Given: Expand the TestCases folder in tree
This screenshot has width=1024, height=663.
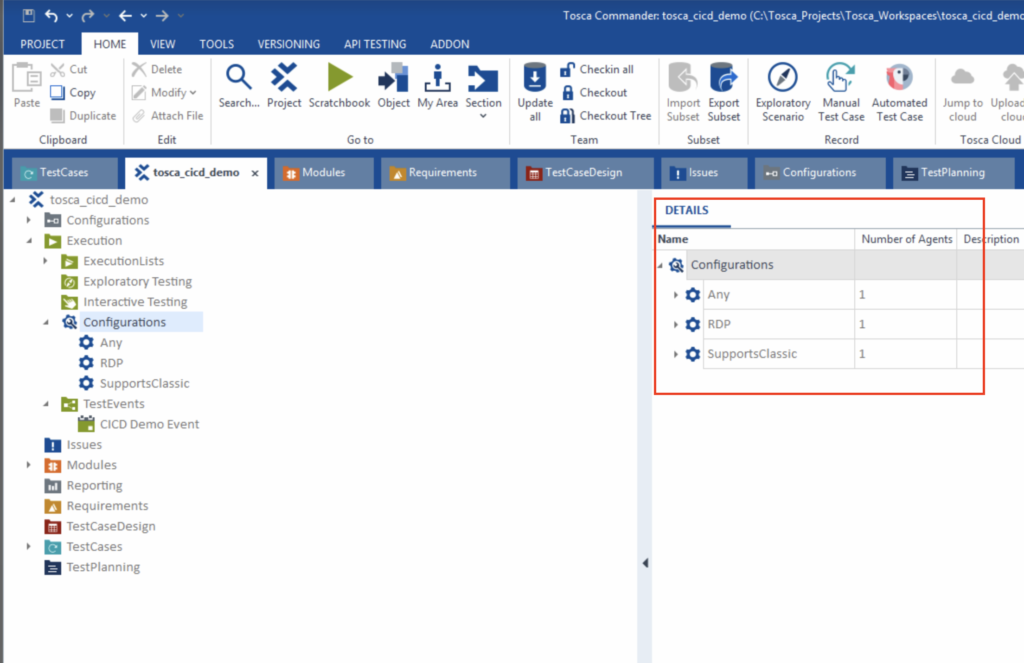Looking at the screenshot, I should pyautogui.click(x=29, y=547).
